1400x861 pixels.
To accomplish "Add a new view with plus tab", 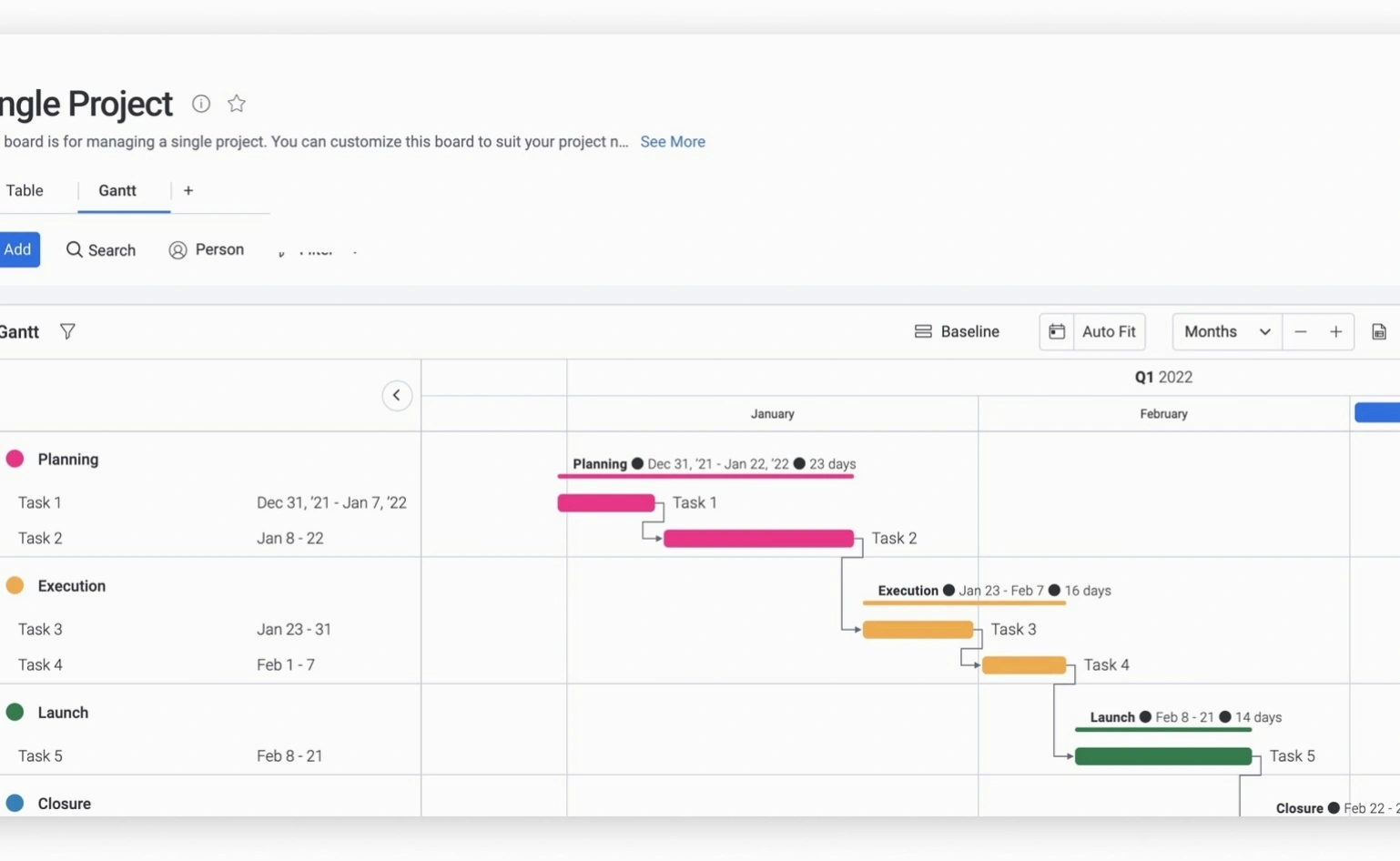I will click(188, 190).
